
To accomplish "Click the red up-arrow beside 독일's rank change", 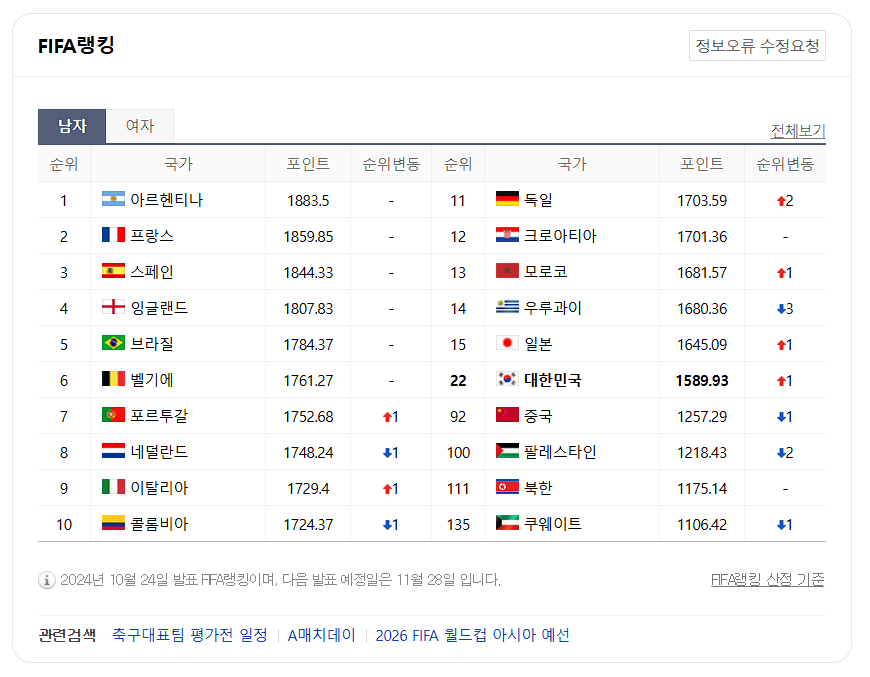I will [x=782, y=200].
